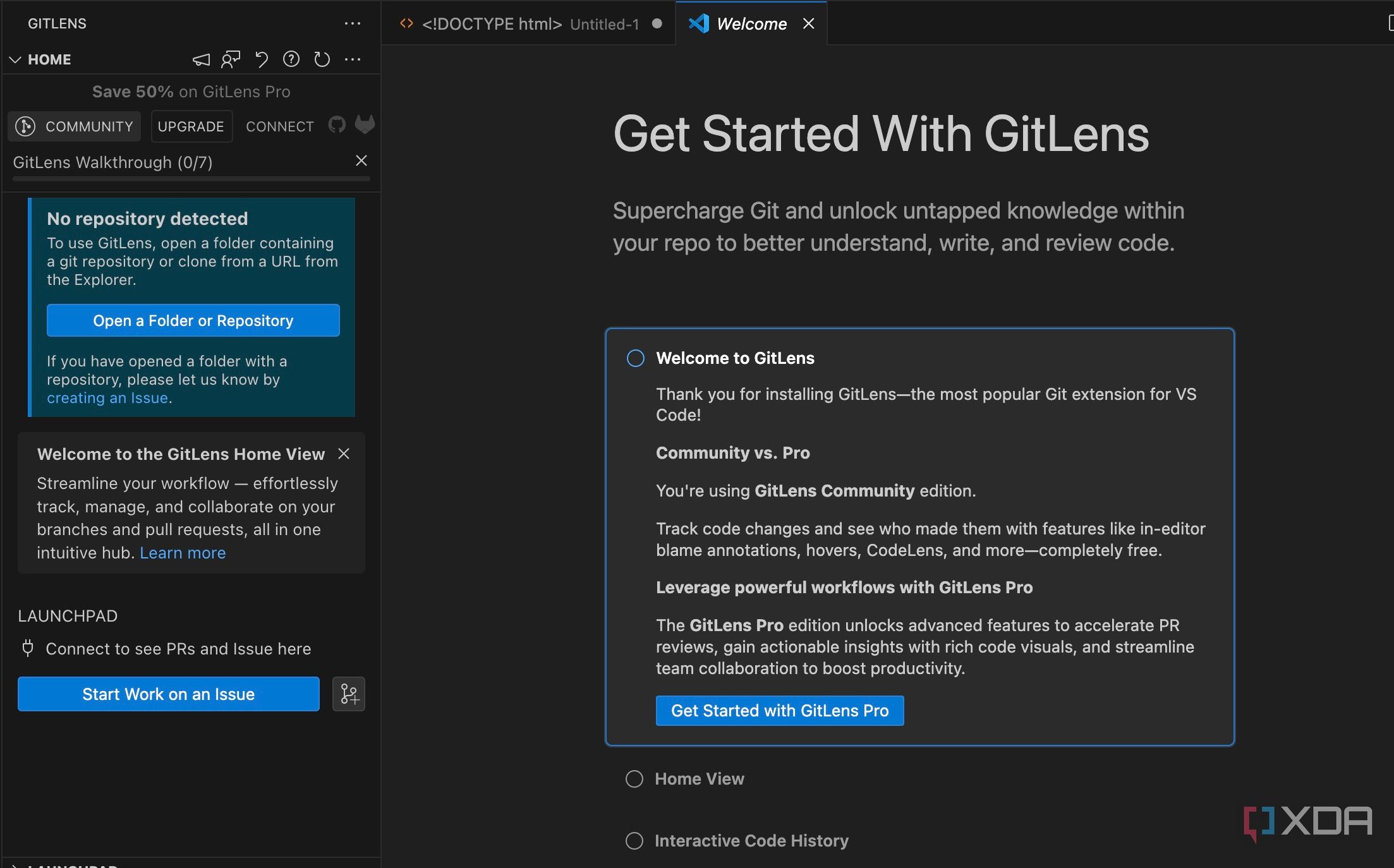Switch to the Untitled-1 editor tab
This screenshot has height=868, width=1394.
pos(530,23)
